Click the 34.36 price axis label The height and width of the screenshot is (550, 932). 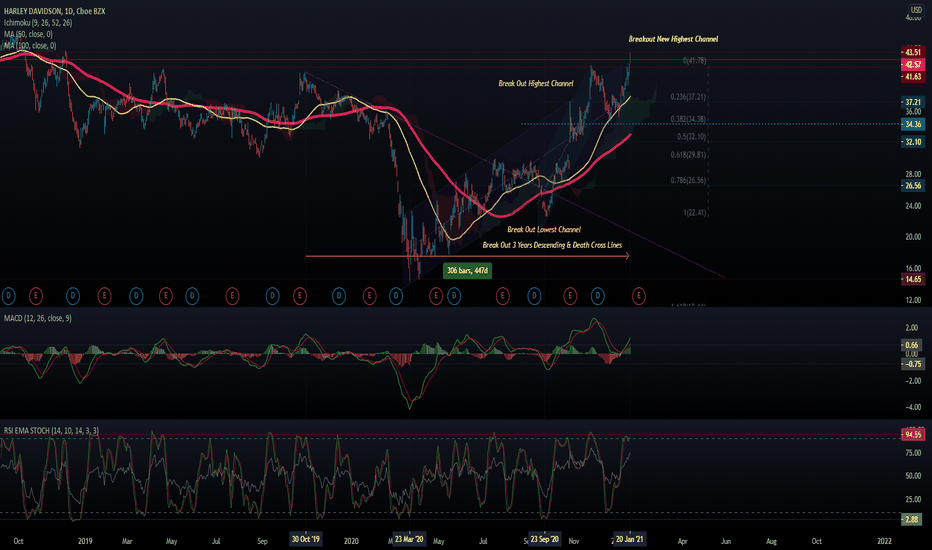(x=912, y=124)
